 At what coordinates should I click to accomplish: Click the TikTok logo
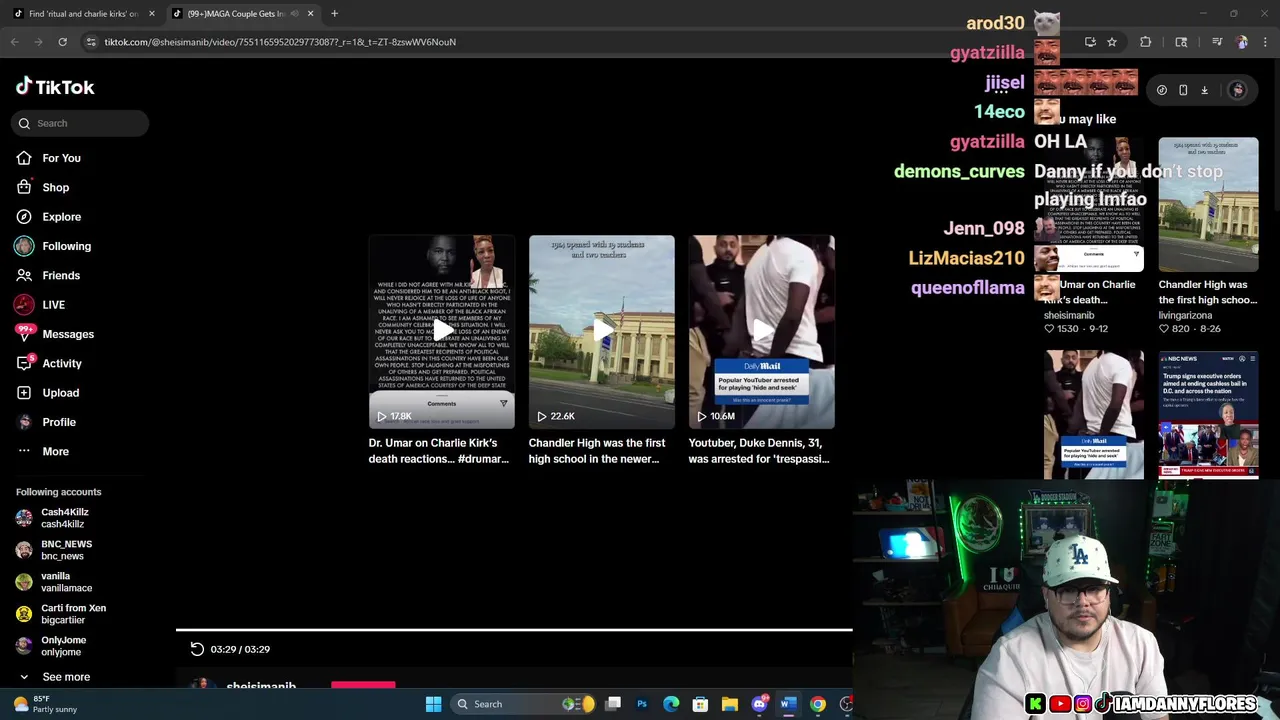[55, 87]
